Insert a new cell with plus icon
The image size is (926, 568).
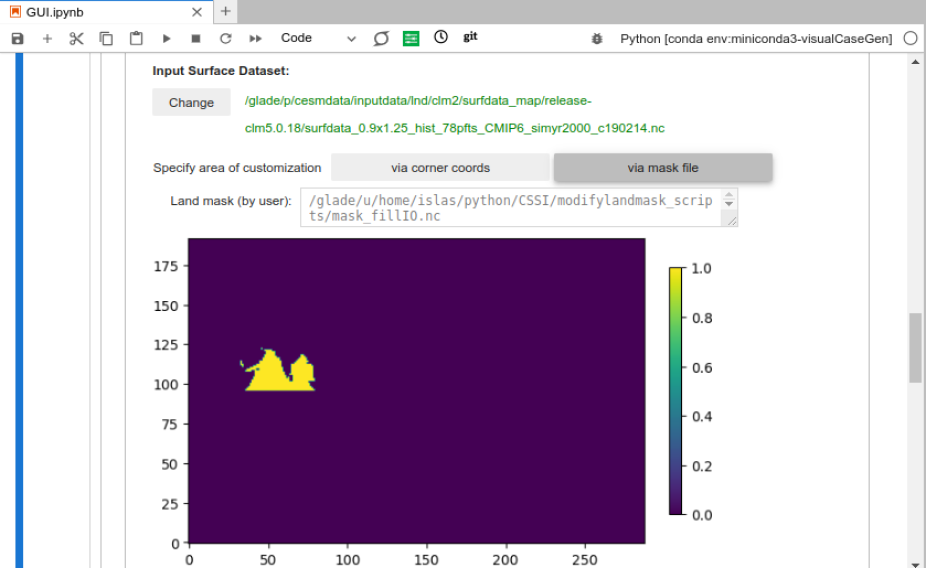(x=47, y=38)
